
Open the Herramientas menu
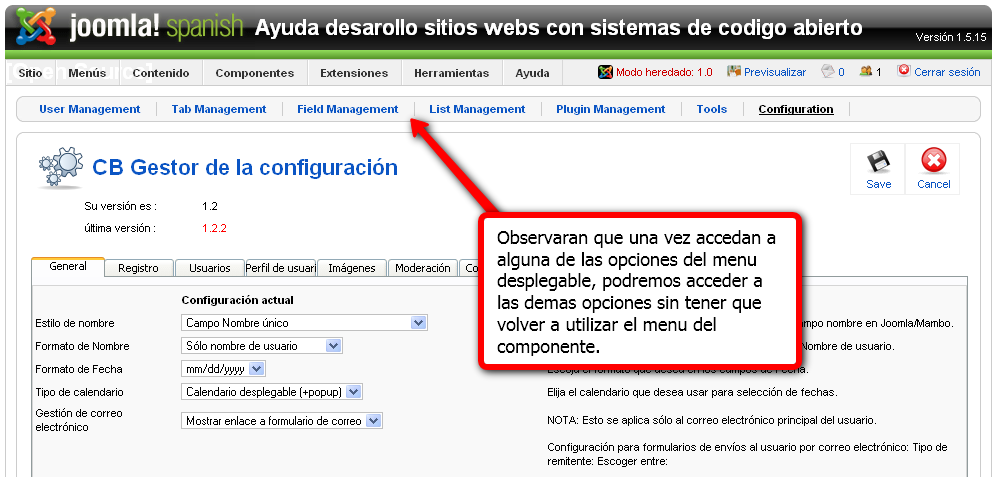[452, 73]
